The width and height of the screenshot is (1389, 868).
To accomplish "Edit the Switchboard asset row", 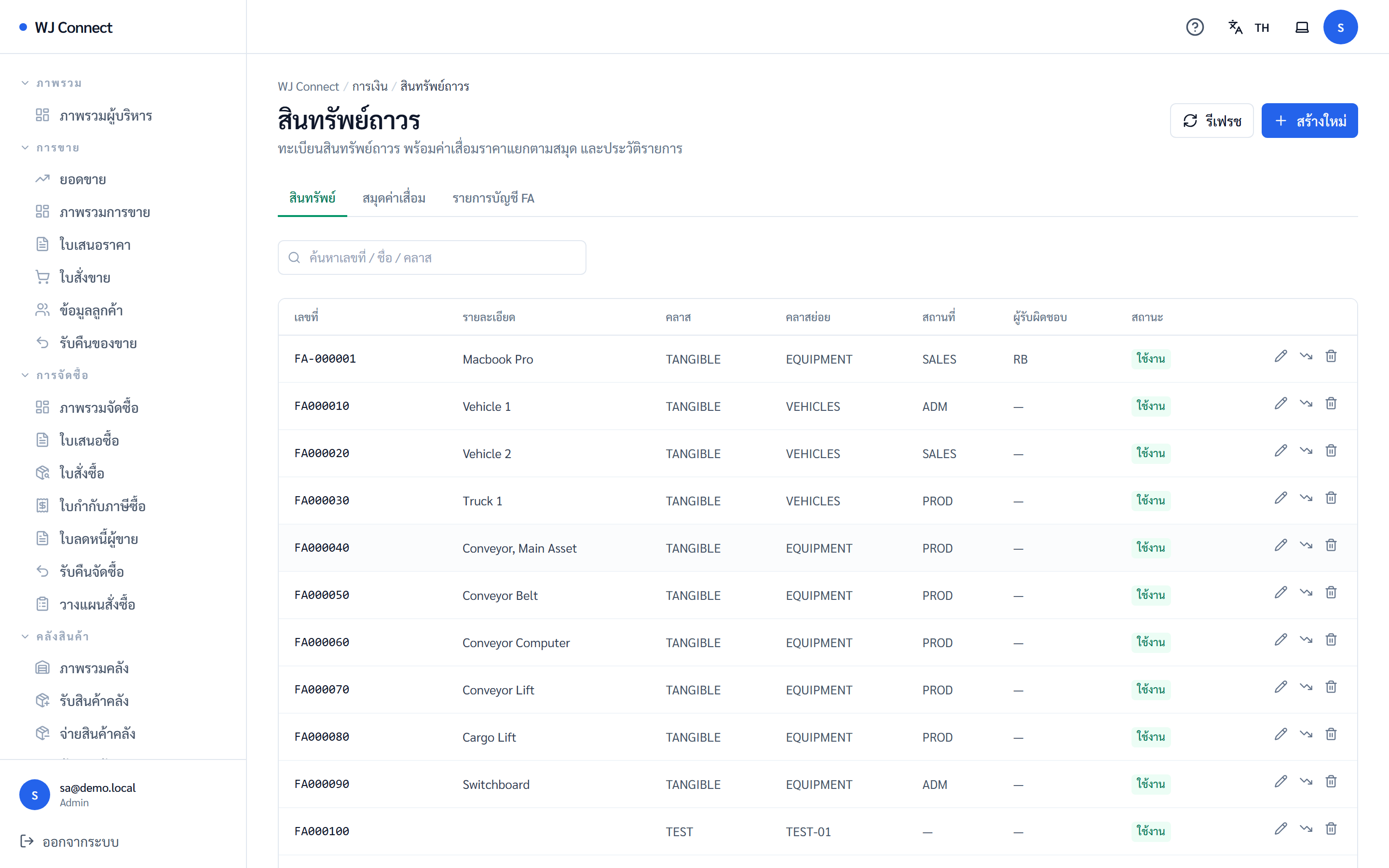I will (1280, 782).
